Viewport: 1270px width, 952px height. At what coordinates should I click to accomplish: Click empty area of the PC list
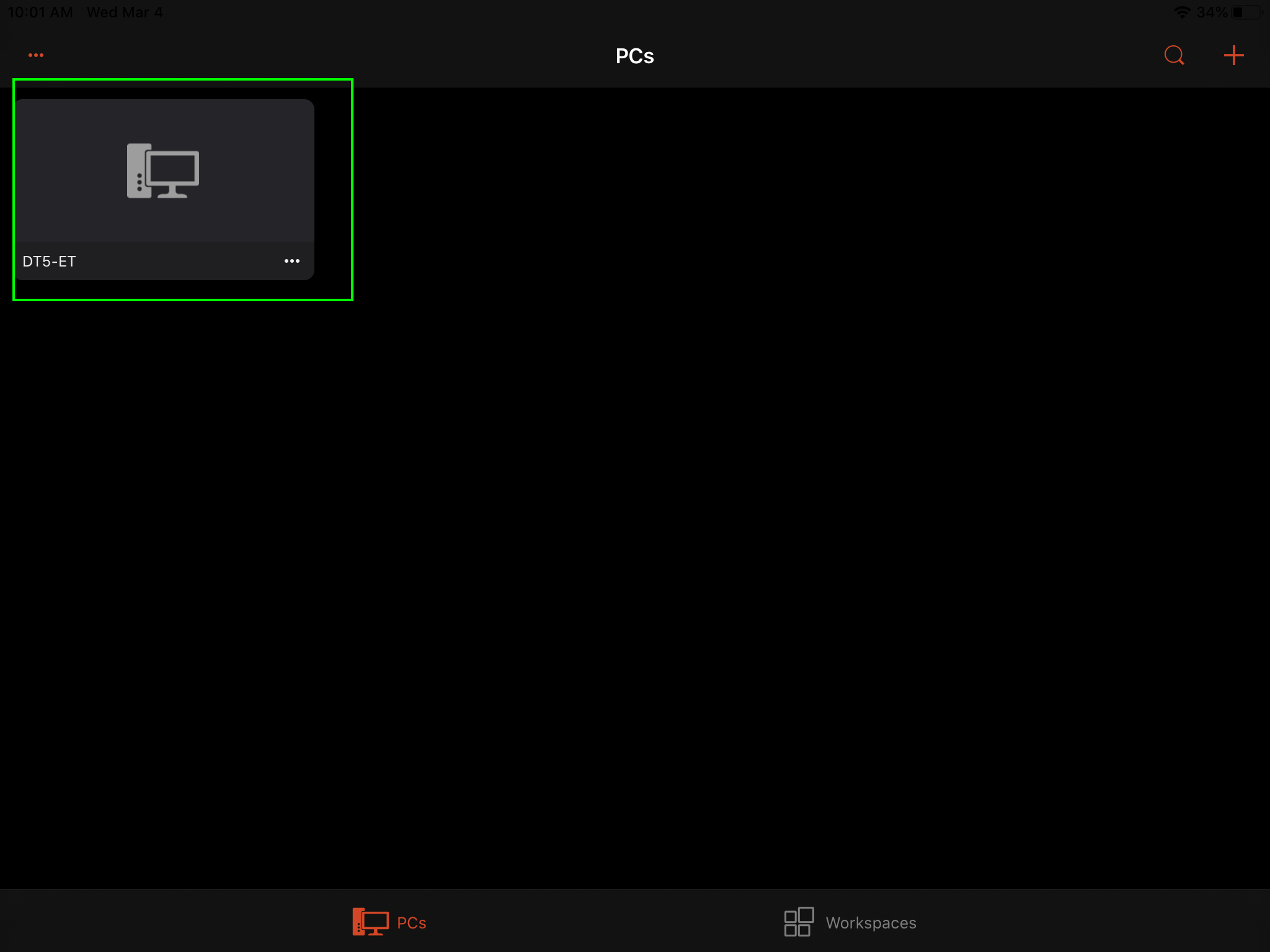[x=744, y=496]
